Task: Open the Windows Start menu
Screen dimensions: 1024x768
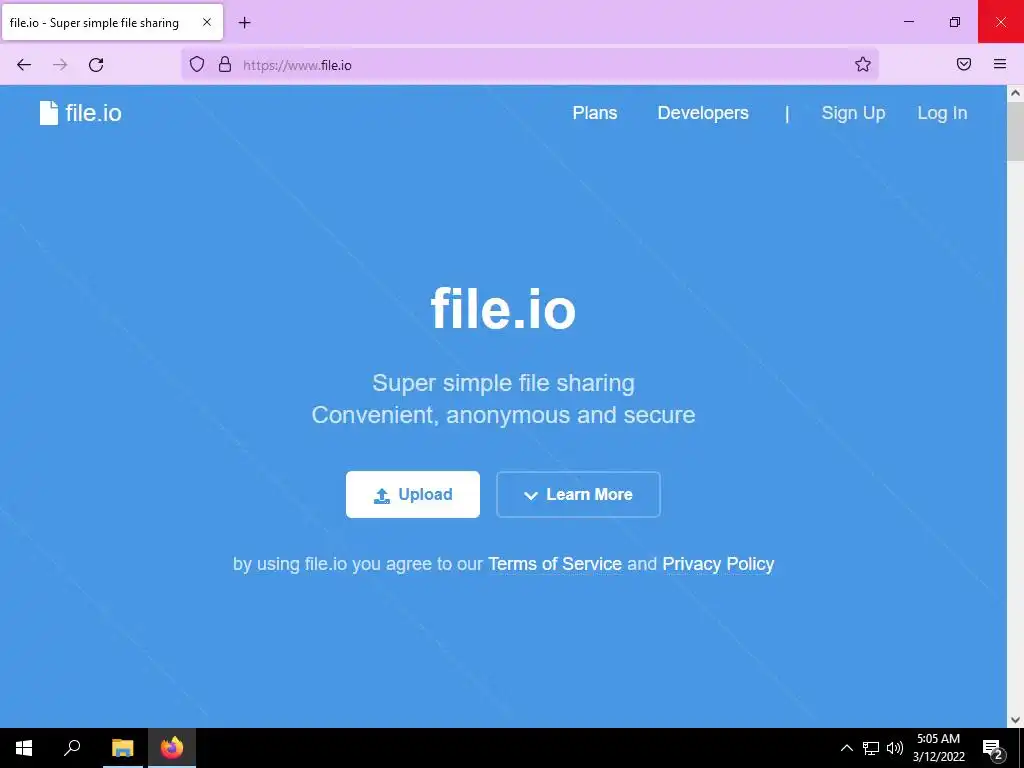Action: [x=24, y=748]
